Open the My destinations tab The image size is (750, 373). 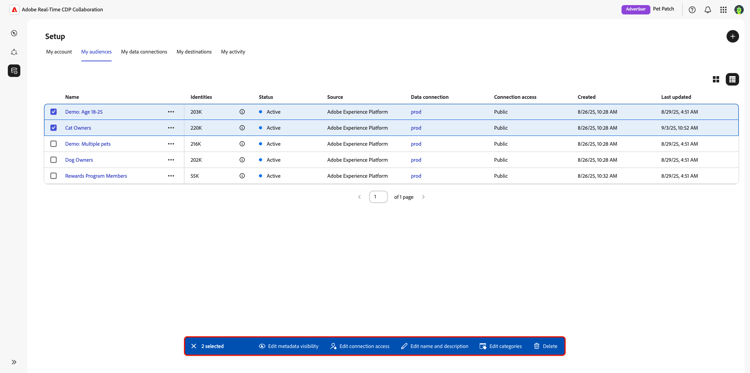194,52
